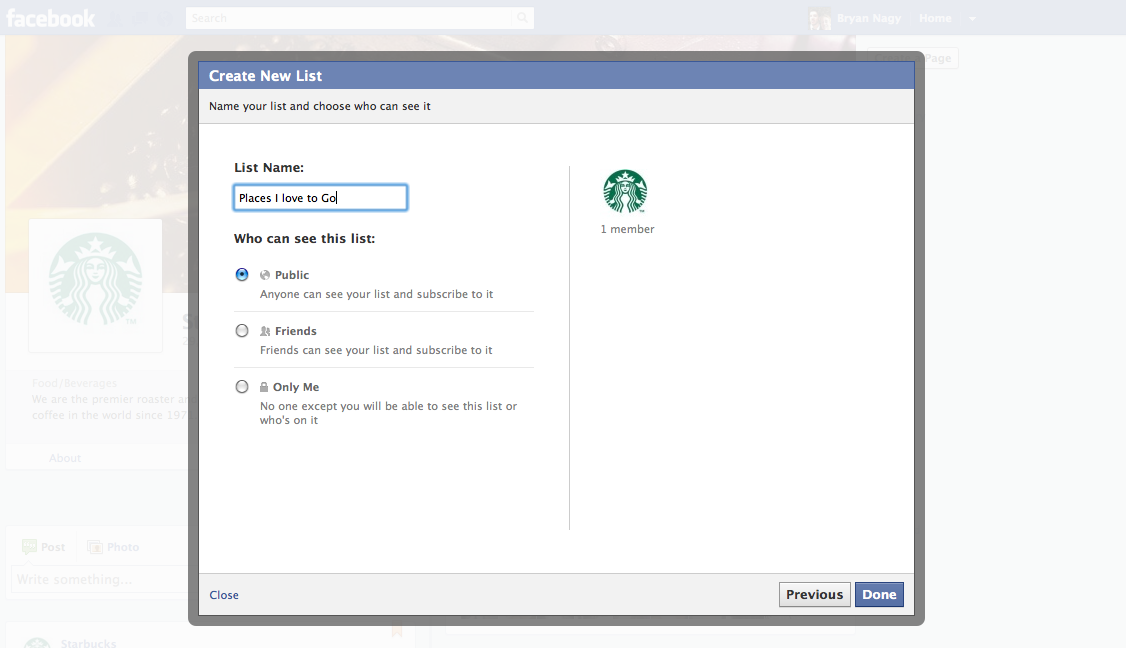Image resolution: width=1126 pixels, height=648 pixels.
Task: Click the Home link in the top bar
Action: point(935,18)
